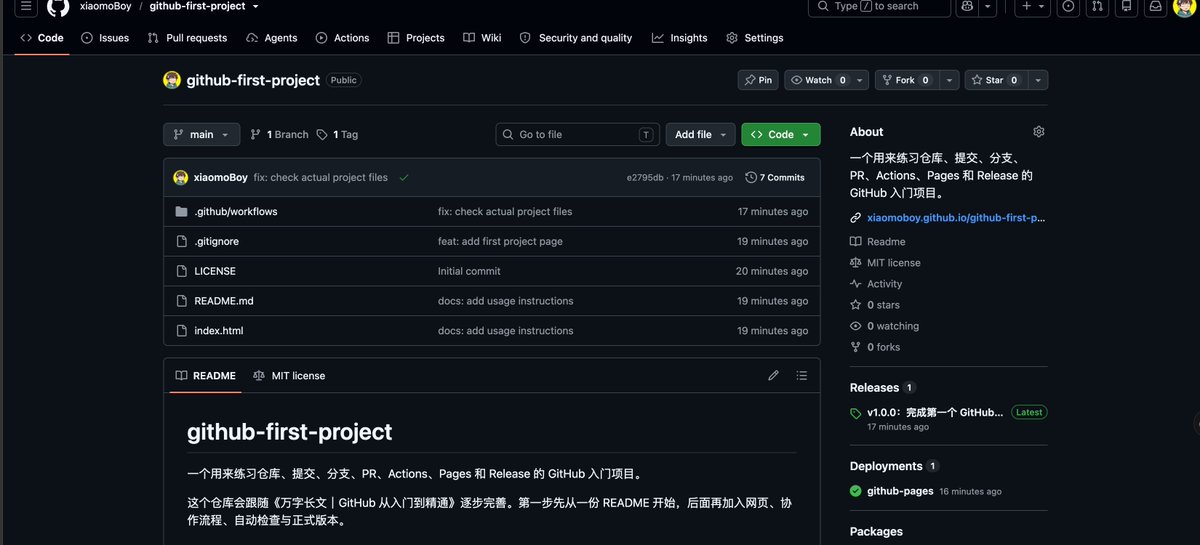
Task: View the 0 forks link
Action: tap(875, 347)
